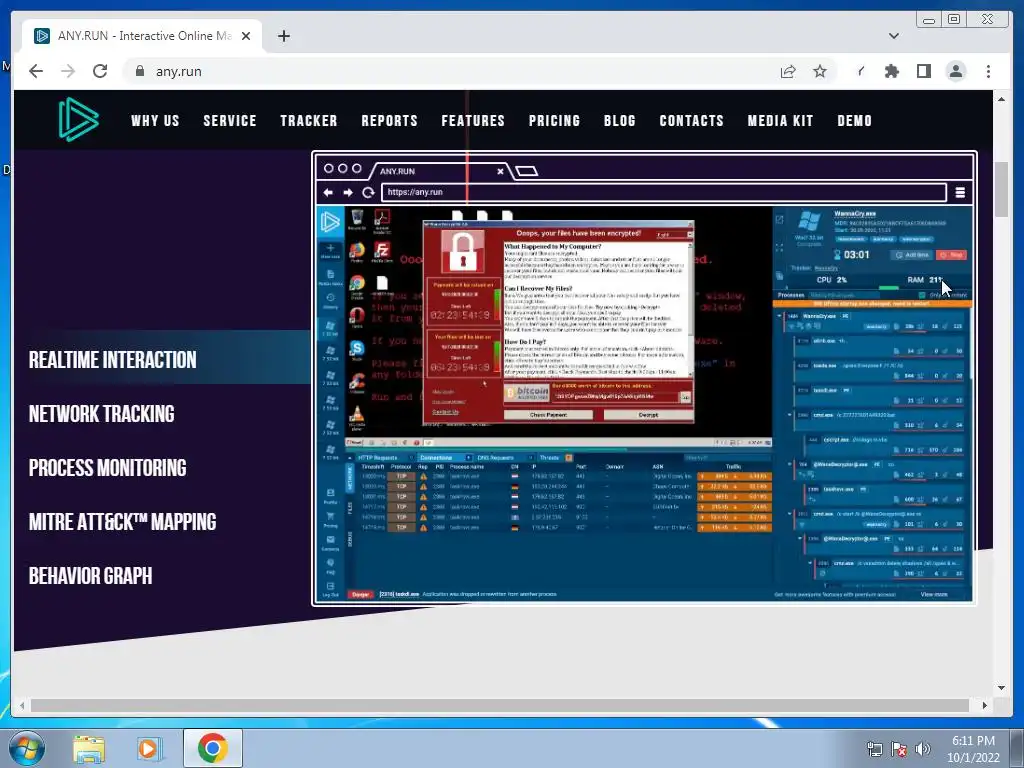Open the Windows Start menu

click(26, 748)
